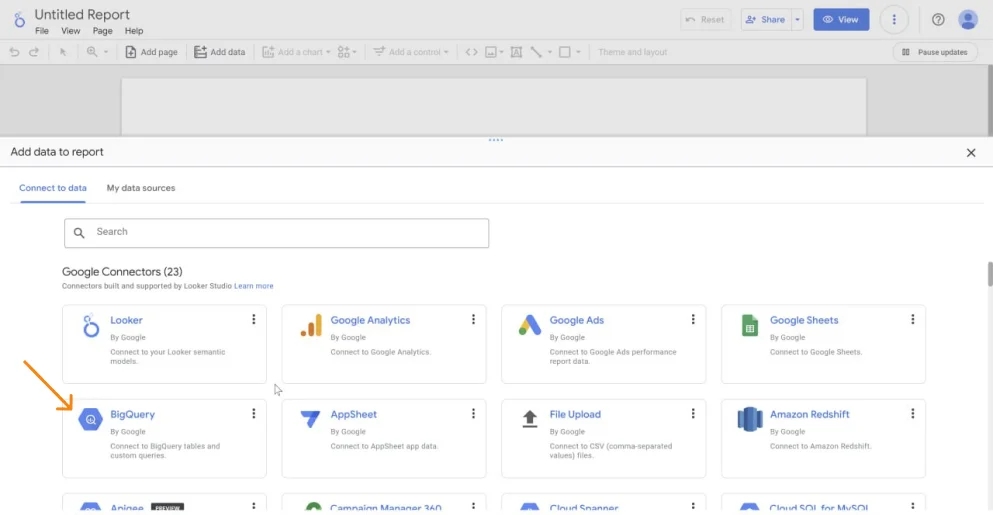Click the Learn more link

tap(253, 286)
